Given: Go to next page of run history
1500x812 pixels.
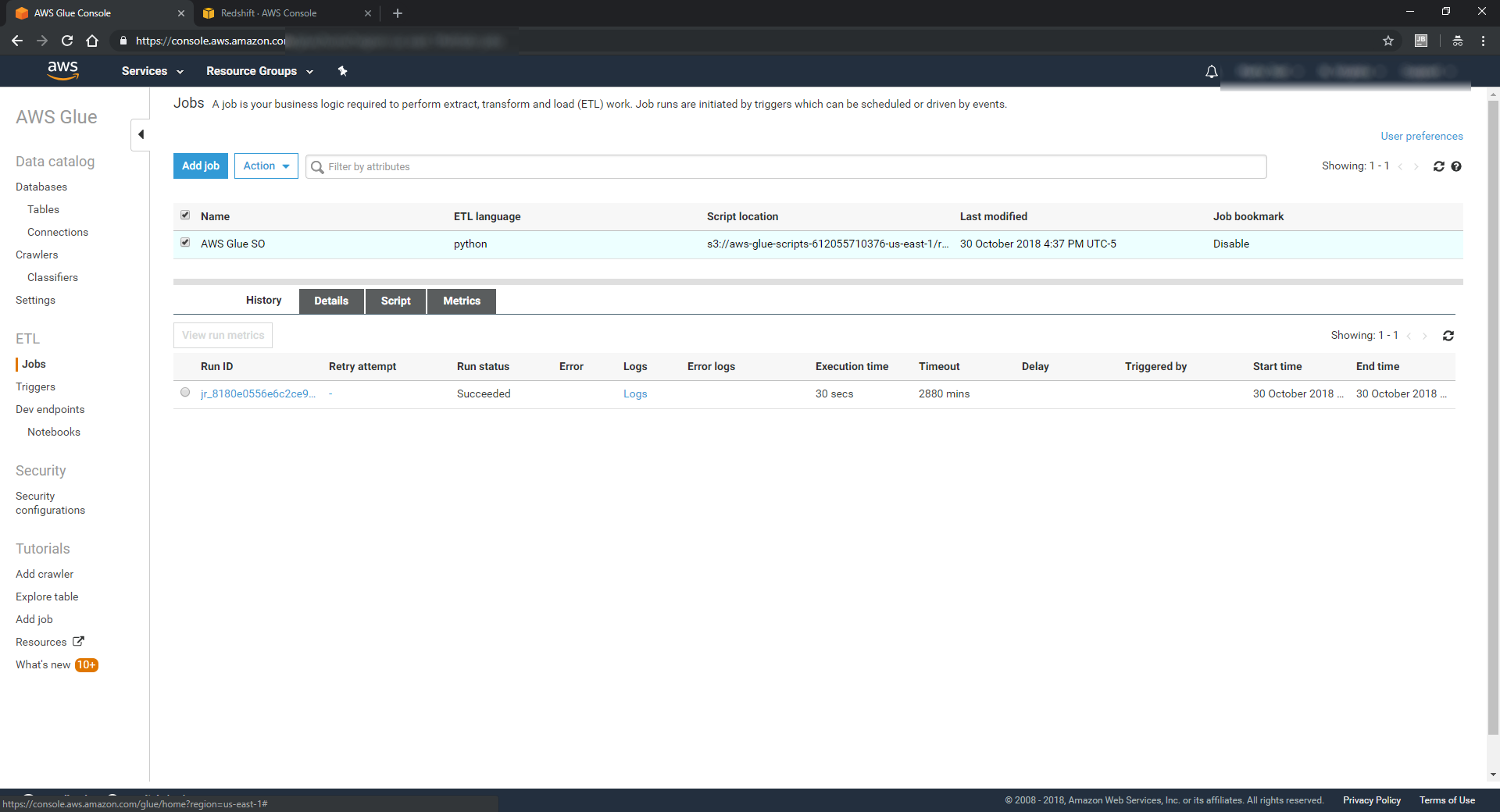Looking at the screenshot, I should (1425, 336).
